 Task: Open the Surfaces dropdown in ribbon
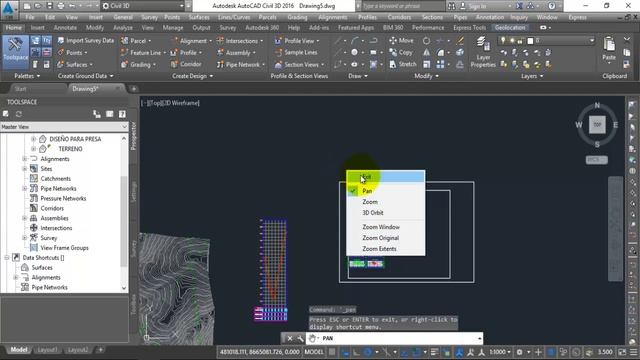pos(75,64)
